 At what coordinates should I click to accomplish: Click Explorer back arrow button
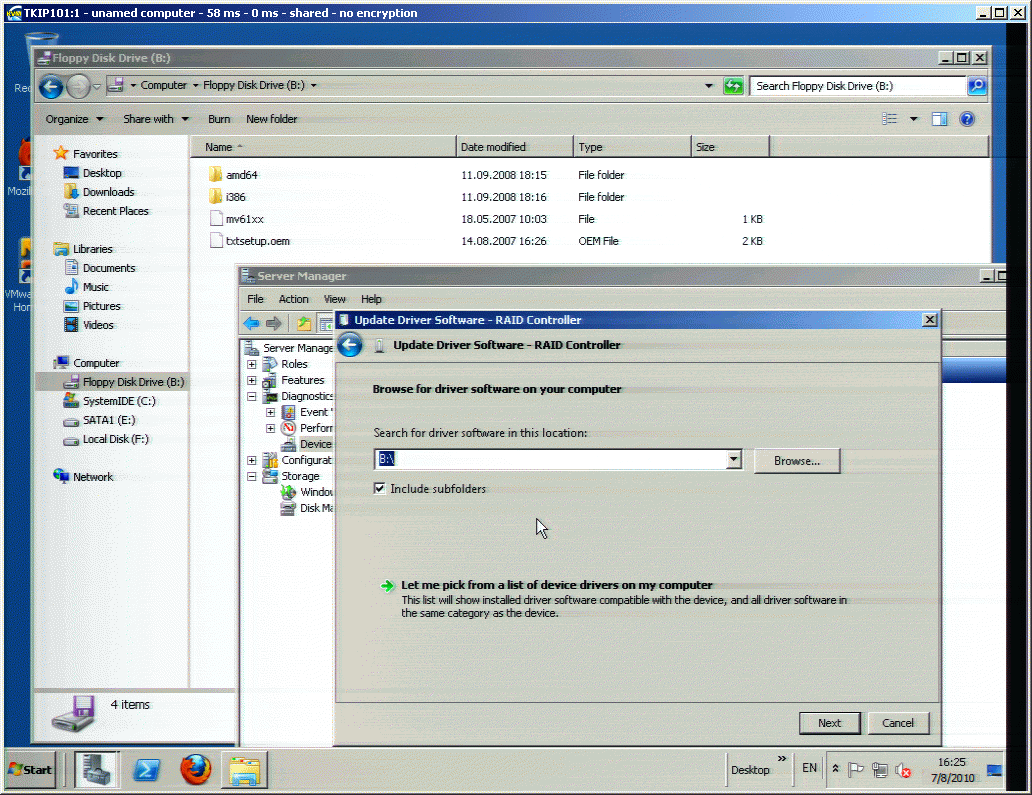click(x=51, y=86)
